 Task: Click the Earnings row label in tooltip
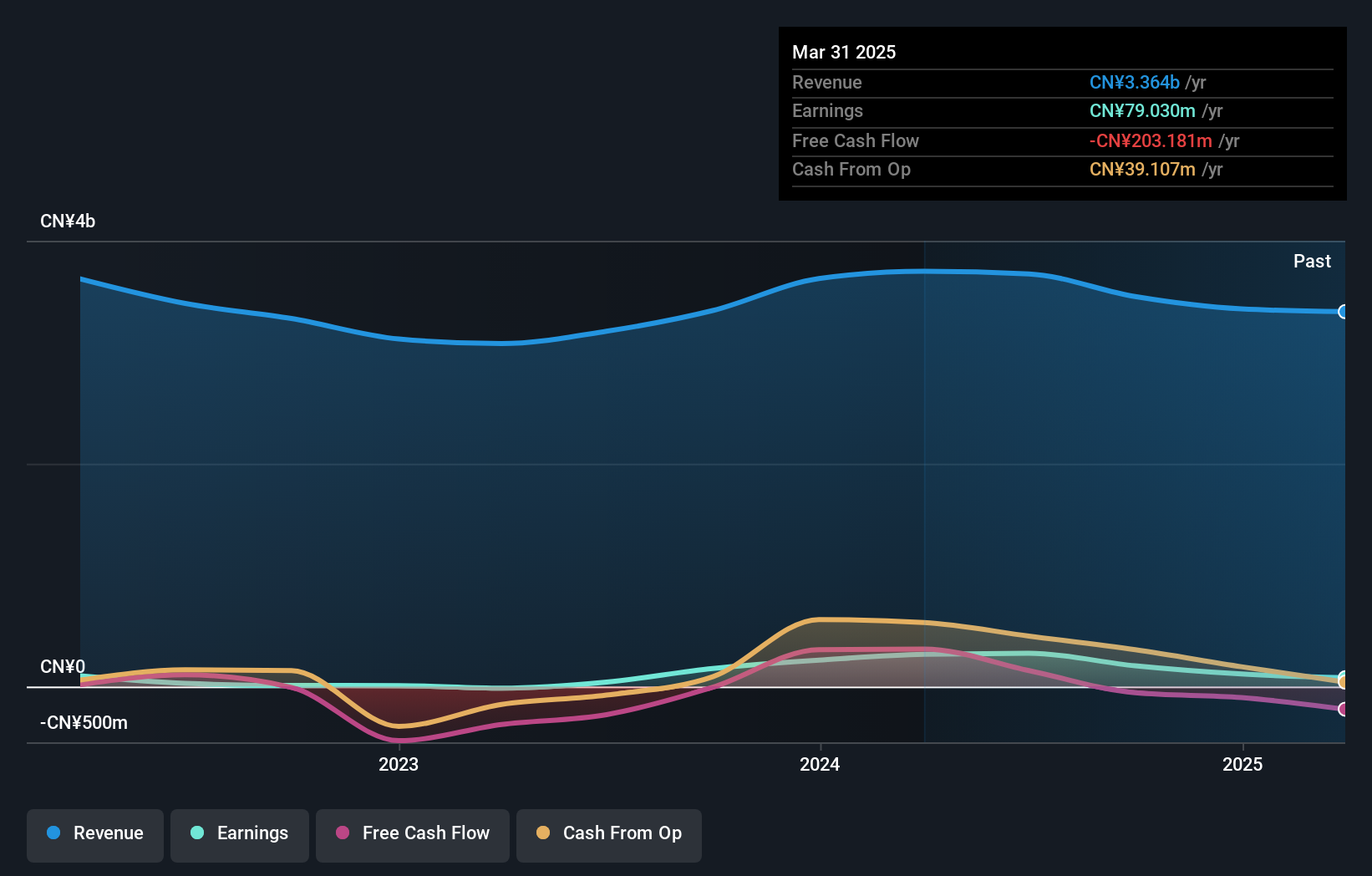827,110
